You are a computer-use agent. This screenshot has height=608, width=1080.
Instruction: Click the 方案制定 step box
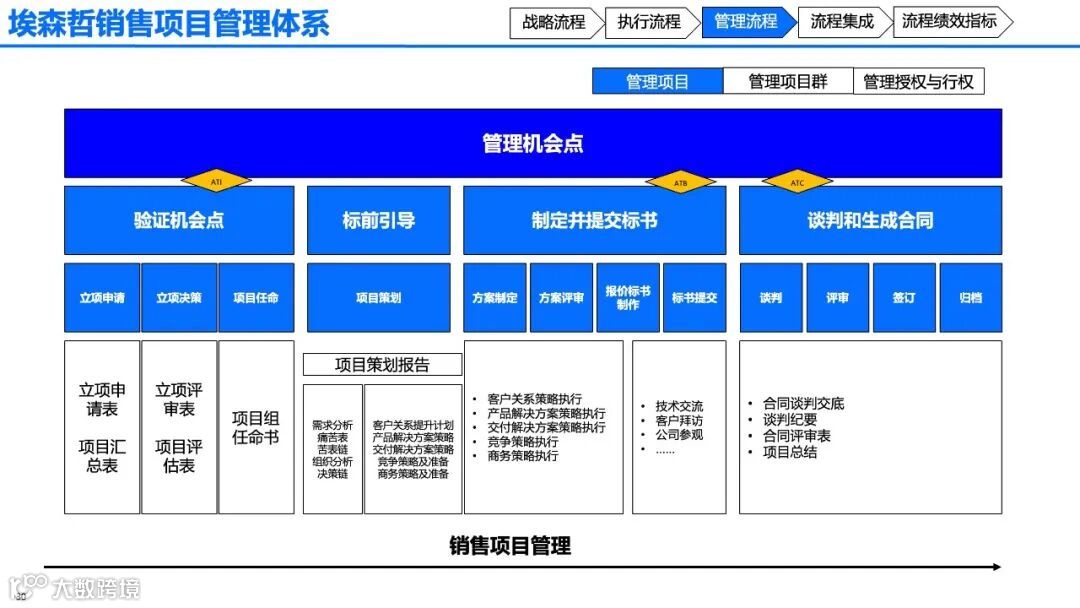495,297
